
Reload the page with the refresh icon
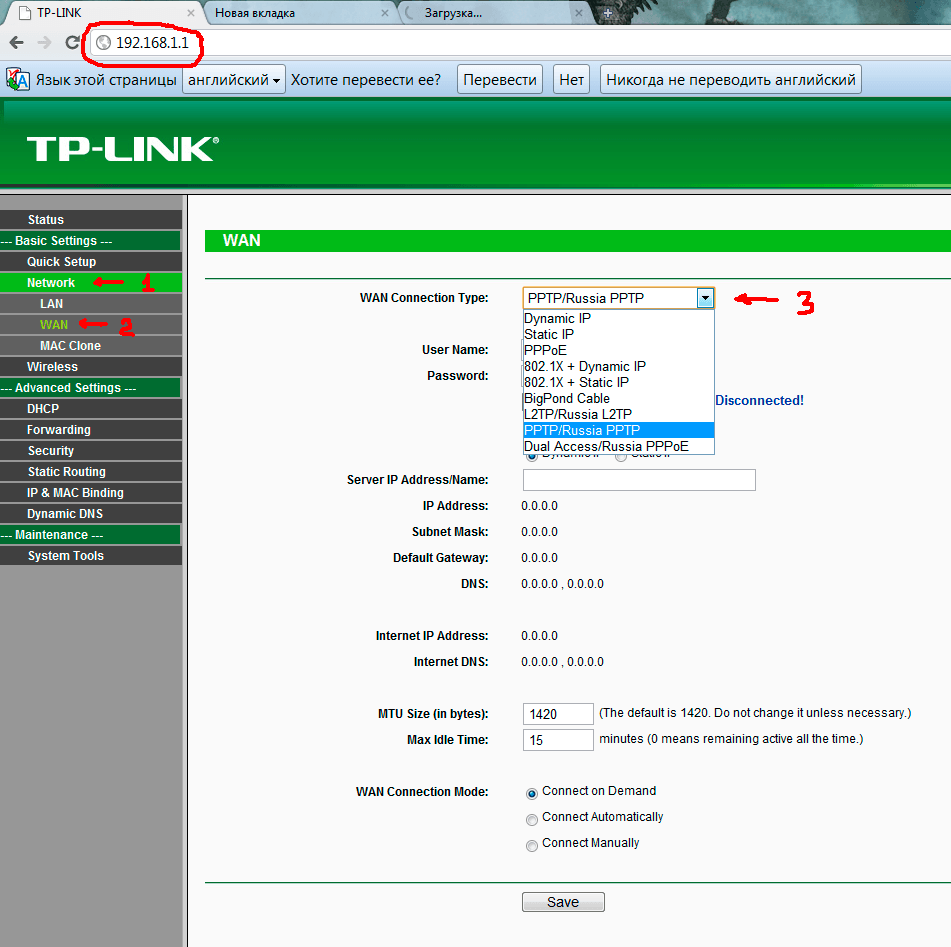(x=72, y=42)
